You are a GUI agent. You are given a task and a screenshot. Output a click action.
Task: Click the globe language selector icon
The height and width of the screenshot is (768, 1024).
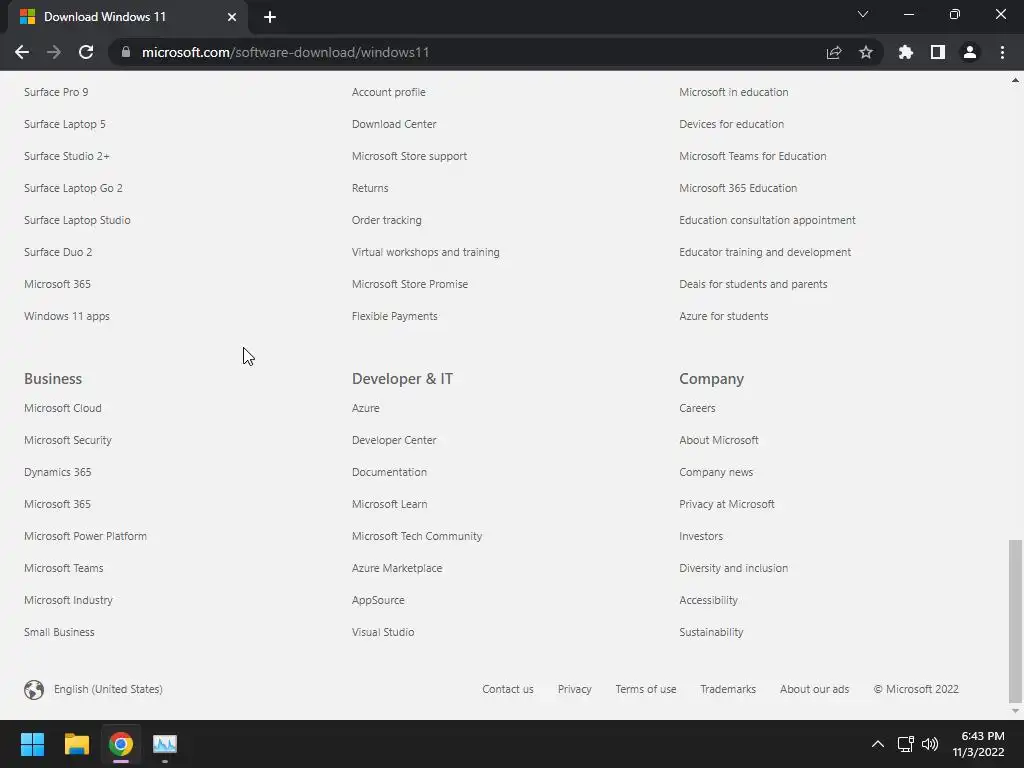pyautogui.click(x=34, y=690)
